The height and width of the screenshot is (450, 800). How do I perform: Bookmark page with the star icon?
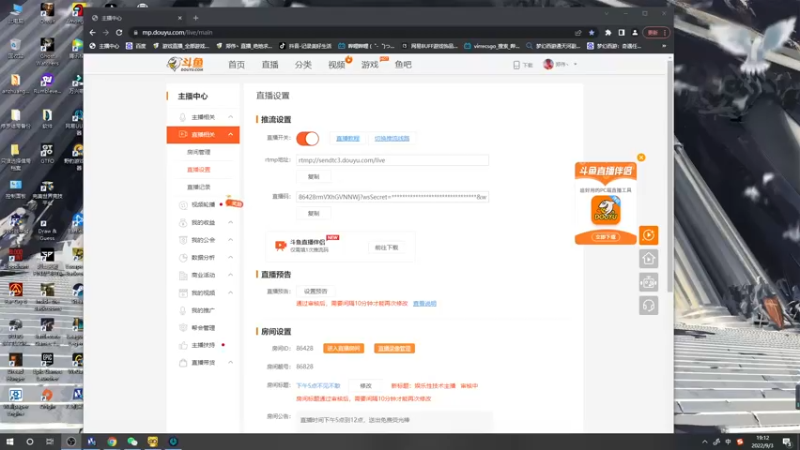click(x=591, y=33)
